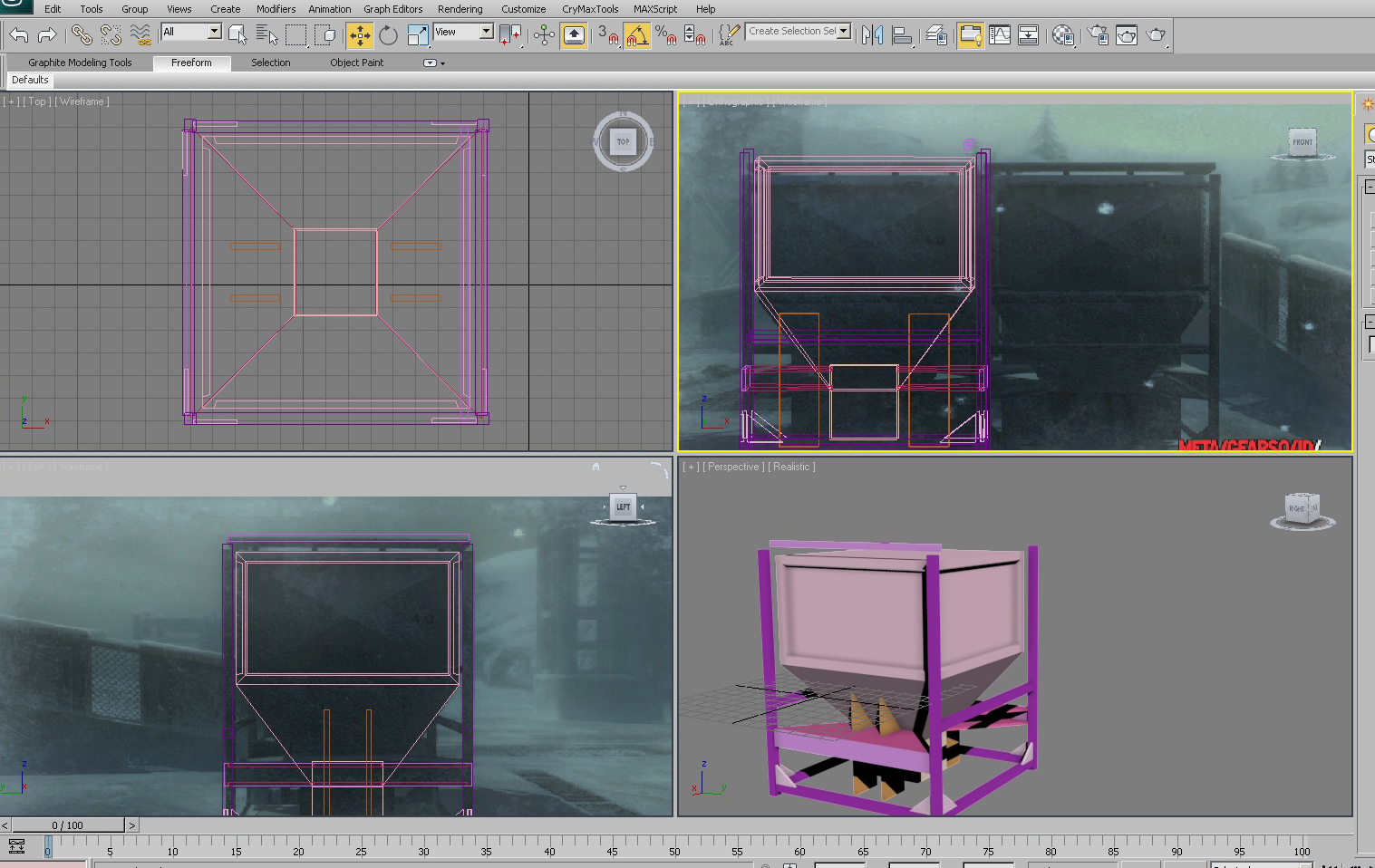Select by Name list icon
The image size is (1375, 868).
[266, 35]
